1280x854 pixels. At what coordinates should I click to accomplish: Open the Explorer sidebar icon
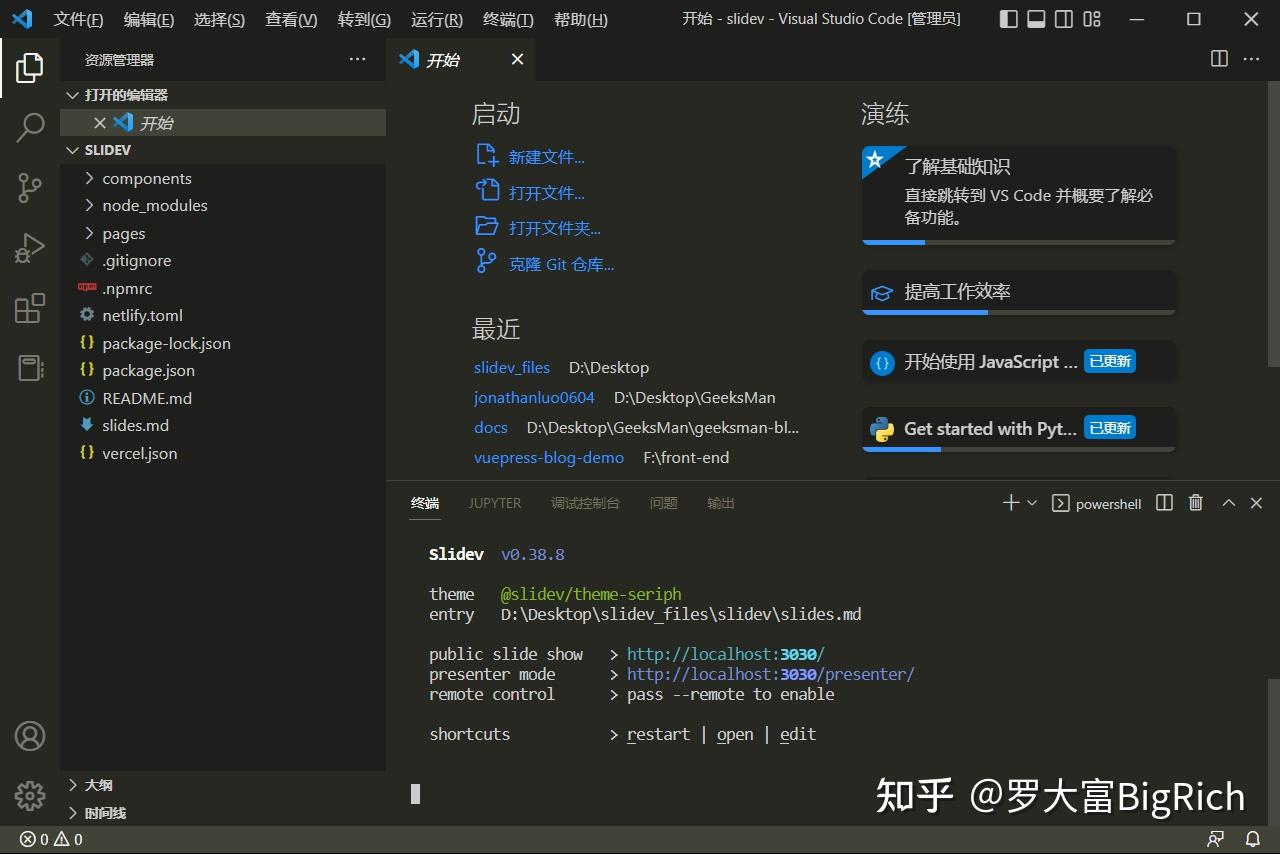click(29, 67)
